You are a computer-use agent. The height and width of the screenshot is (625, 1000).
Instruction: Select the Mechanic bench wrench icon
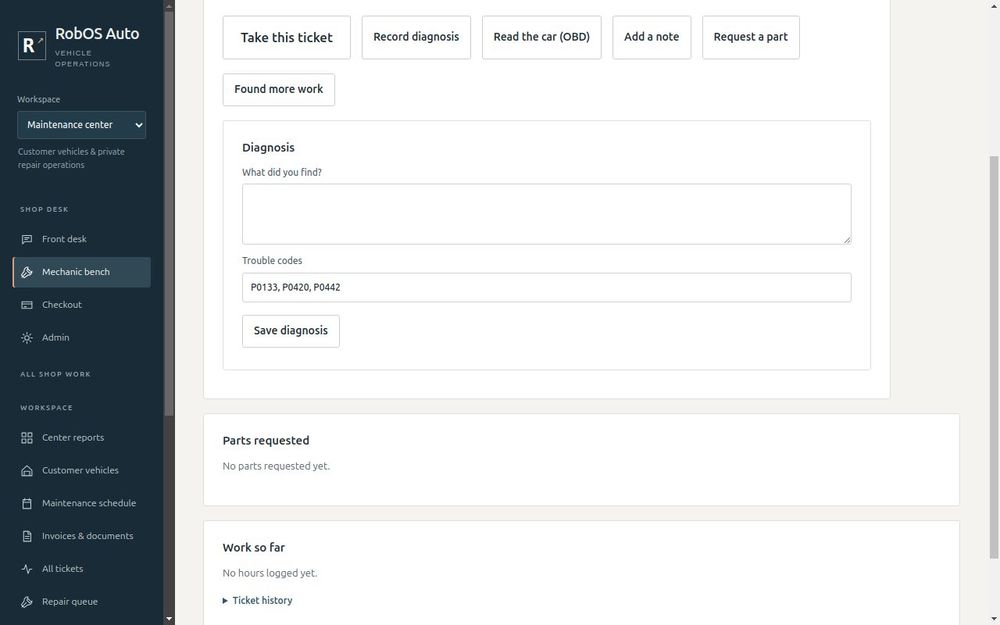[x=27, y=272]
